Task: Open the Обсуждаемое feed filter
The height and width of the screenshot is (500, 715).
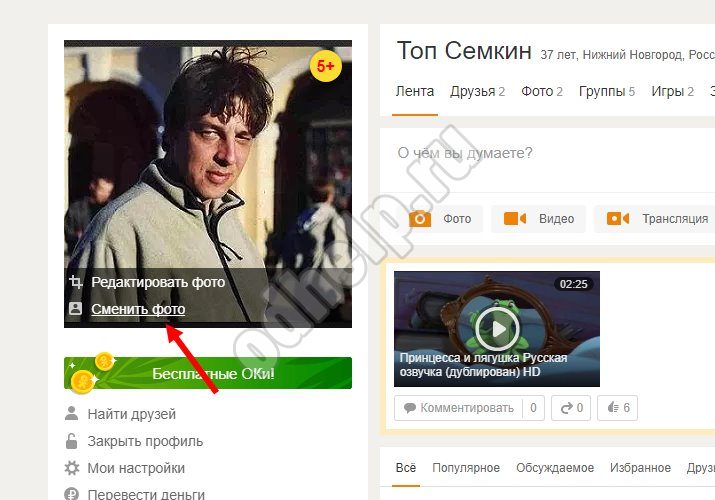Action: click(x=555, y=468)
